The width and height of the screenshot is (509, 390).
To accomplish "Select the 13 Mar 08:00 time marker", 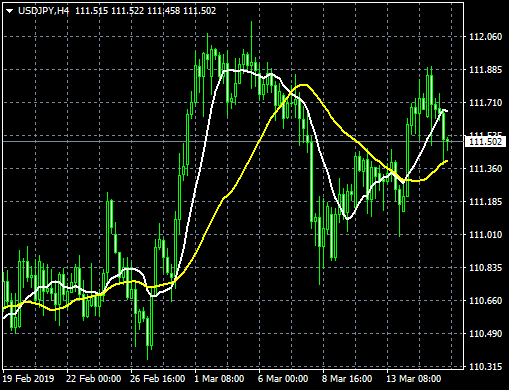I will [x=414, y=379].
